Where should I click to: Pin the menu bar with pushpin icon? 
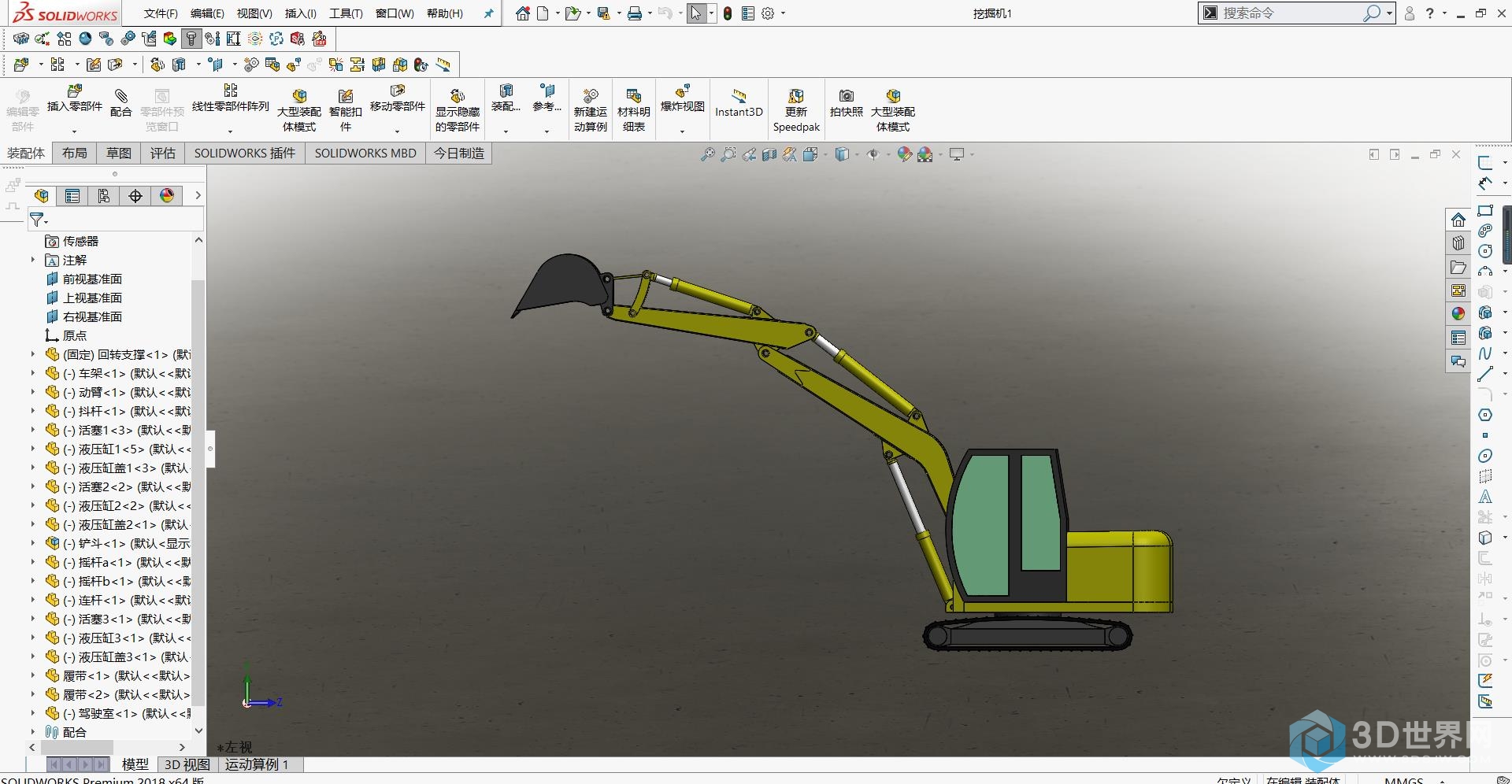pos(488,13)
